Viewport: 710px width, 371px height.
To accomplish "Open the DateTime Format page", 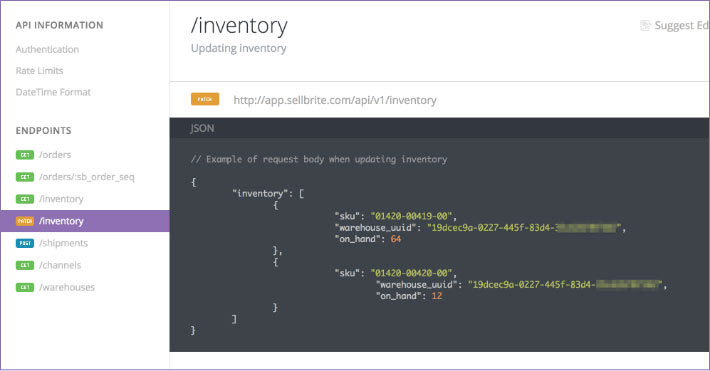I will pos(53,92).
